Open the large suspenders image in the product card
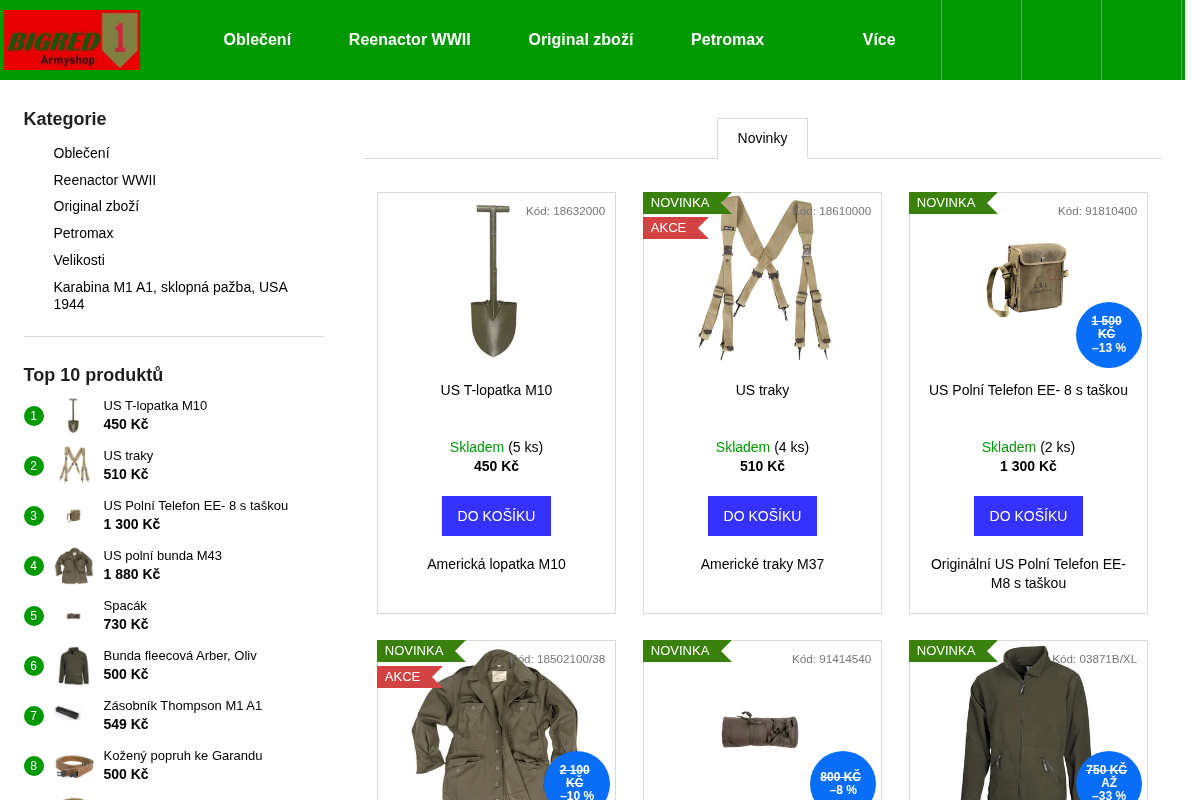 click(x=763, y=278)
